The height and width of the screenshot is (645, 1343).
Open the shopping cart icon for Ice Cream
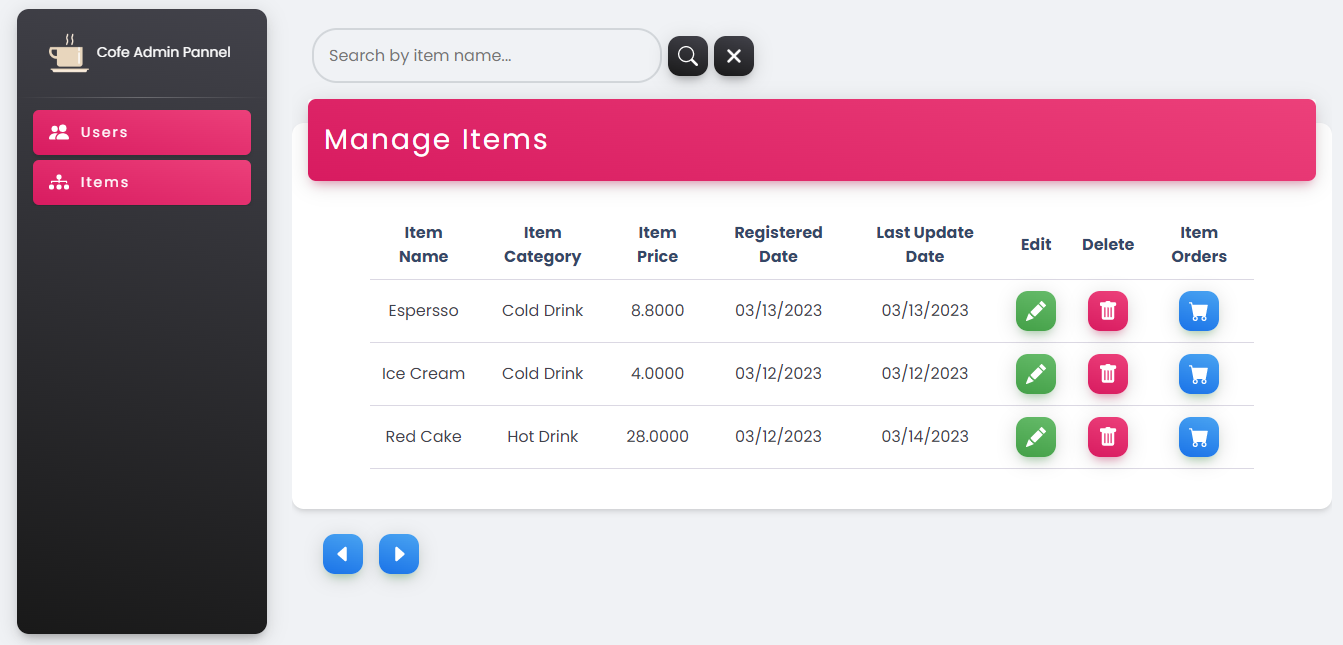[x=1198, y=374]
